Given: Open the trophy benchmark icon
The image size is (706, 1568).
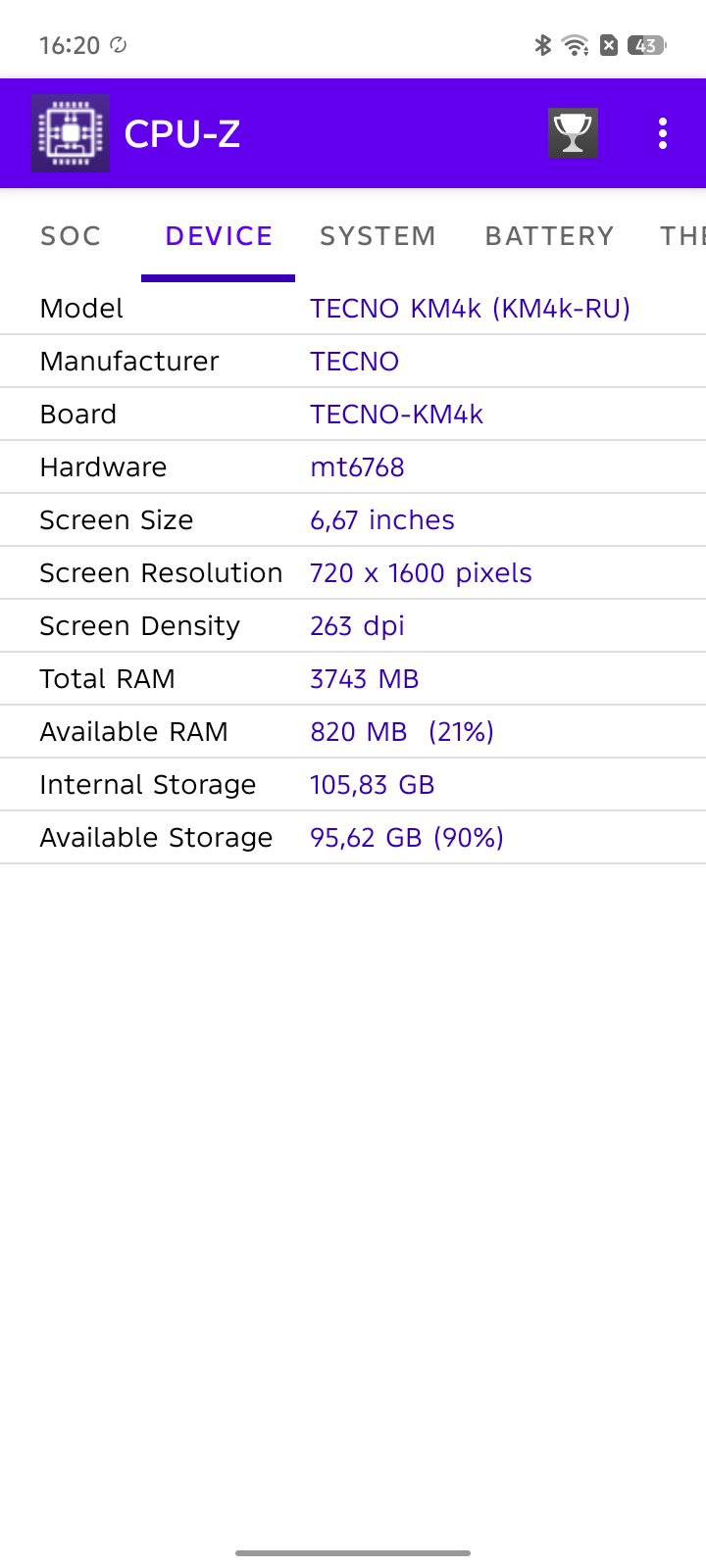Looking at the screenshot, I should pyautogui.click(x=573, y=133).
